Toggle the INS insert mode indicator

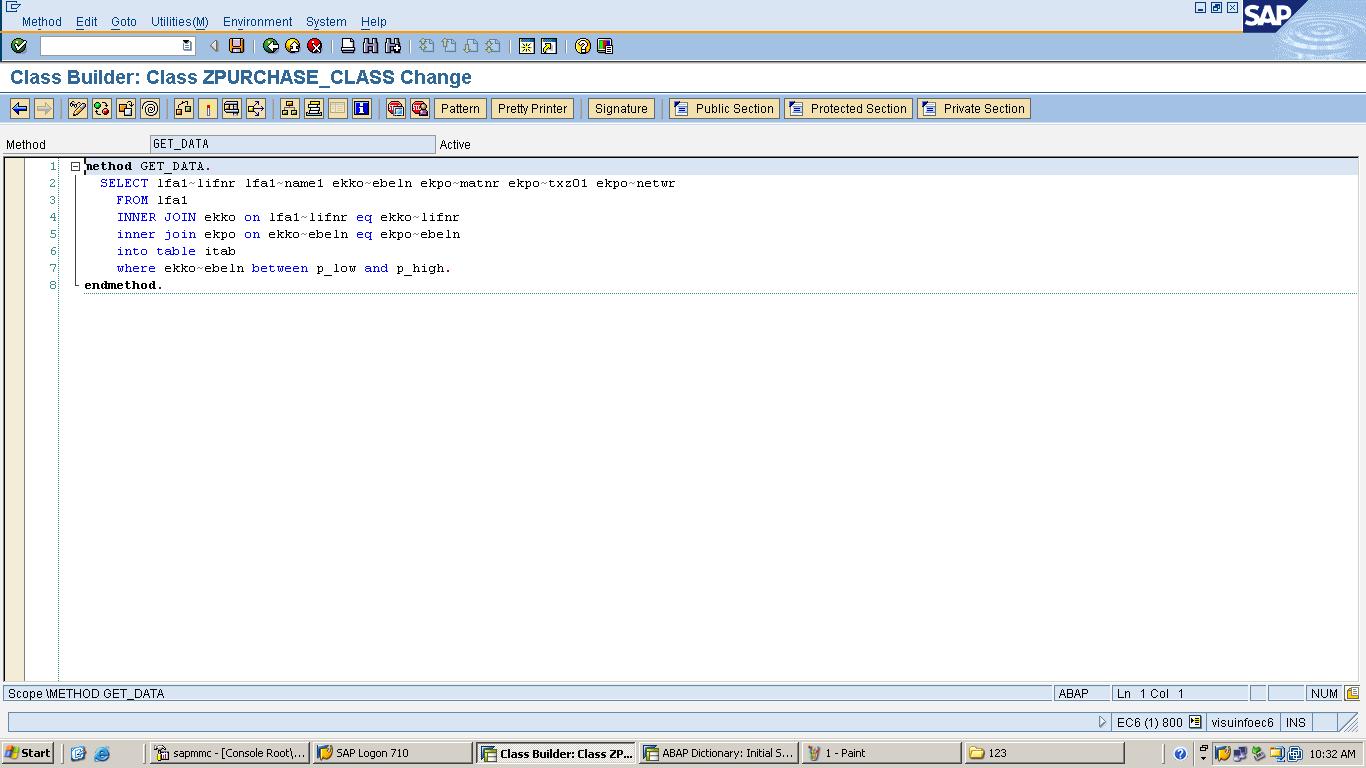[1295, 722]
